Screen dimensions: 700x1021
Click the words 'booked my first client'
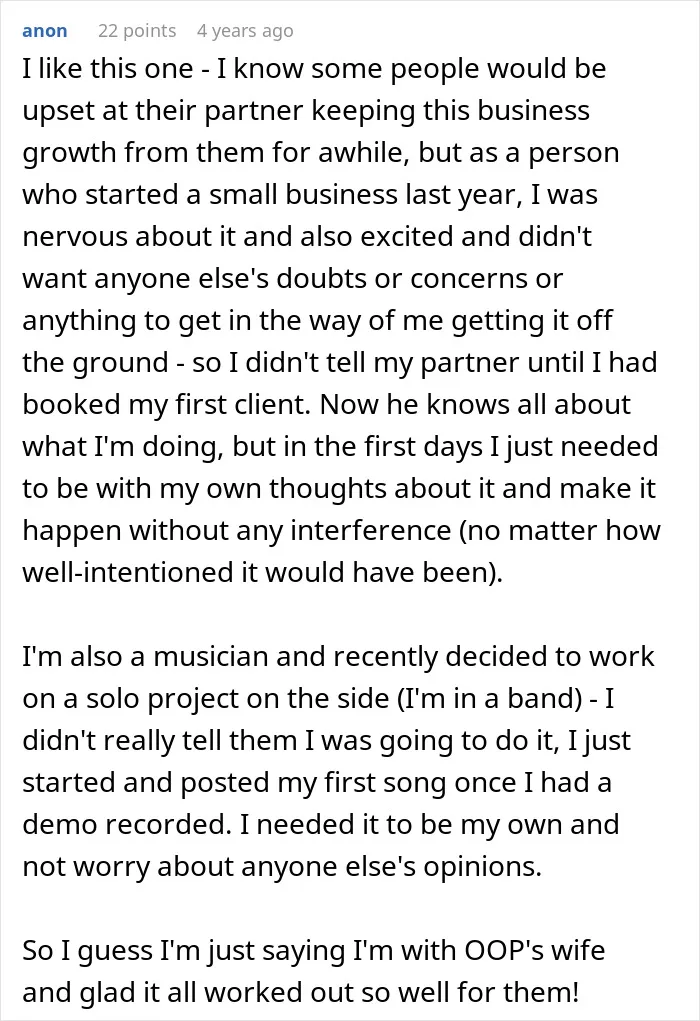coord(167,404)
